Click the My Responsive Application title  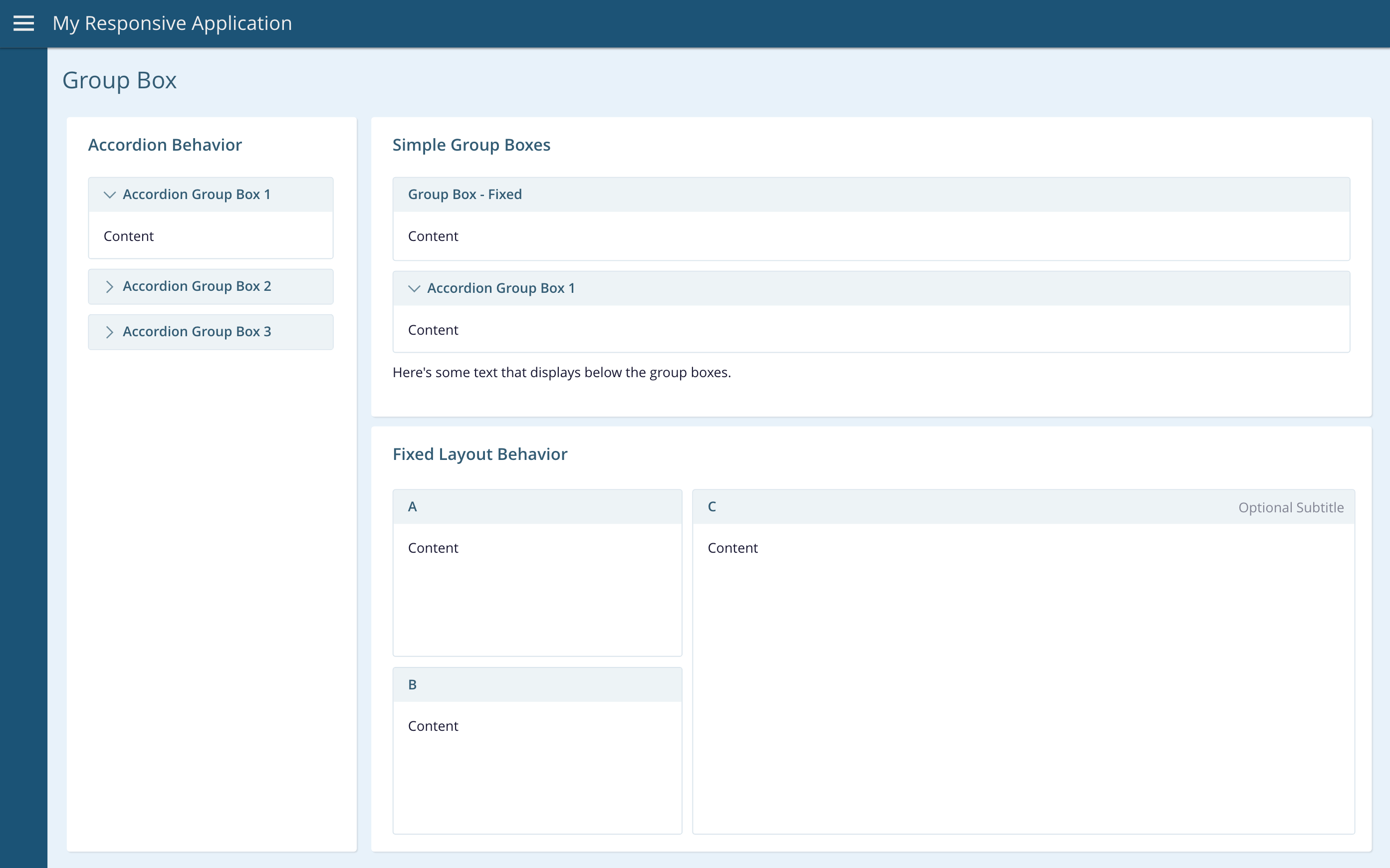[172, 23]
